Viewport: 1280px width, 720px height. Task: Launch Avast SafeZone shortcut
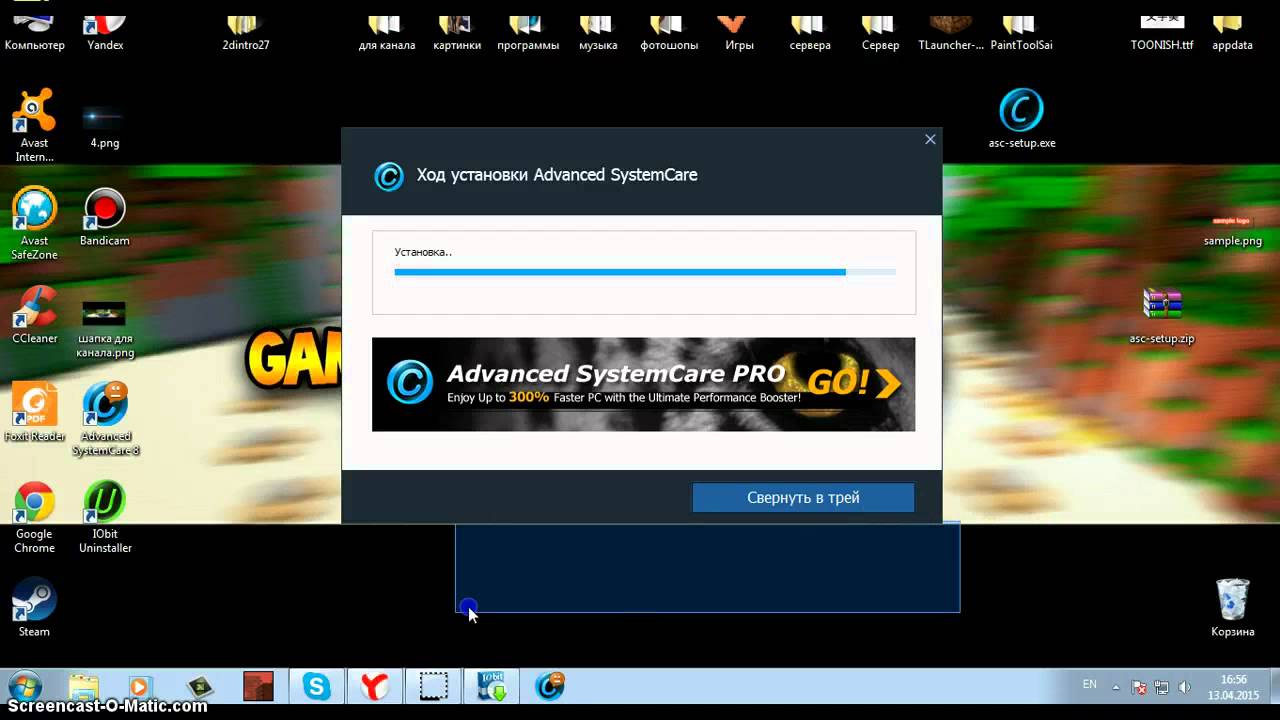[34, 223]
